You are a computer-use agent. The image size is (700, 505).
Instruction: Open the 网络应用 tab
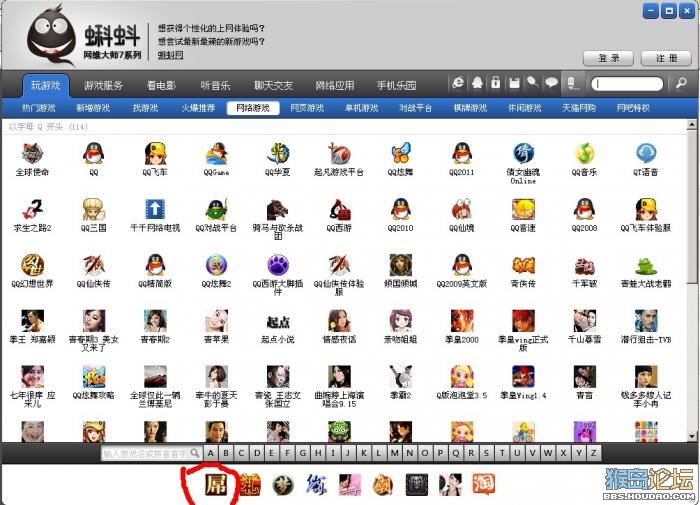click(335, 85)
